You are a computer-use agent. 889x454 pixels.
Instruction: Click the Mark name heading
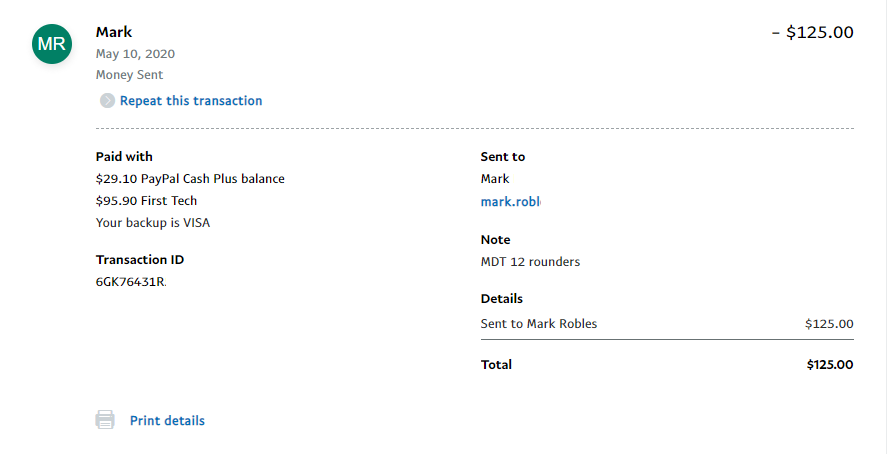pyautogui.click(x=114, y=32)
